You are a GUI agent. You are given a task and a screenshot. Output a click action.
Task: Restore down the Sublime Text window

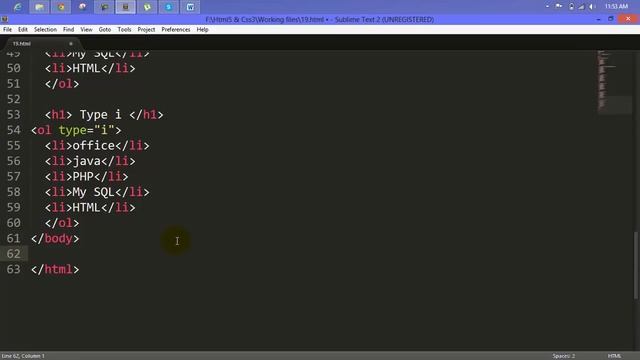(611, 19)
